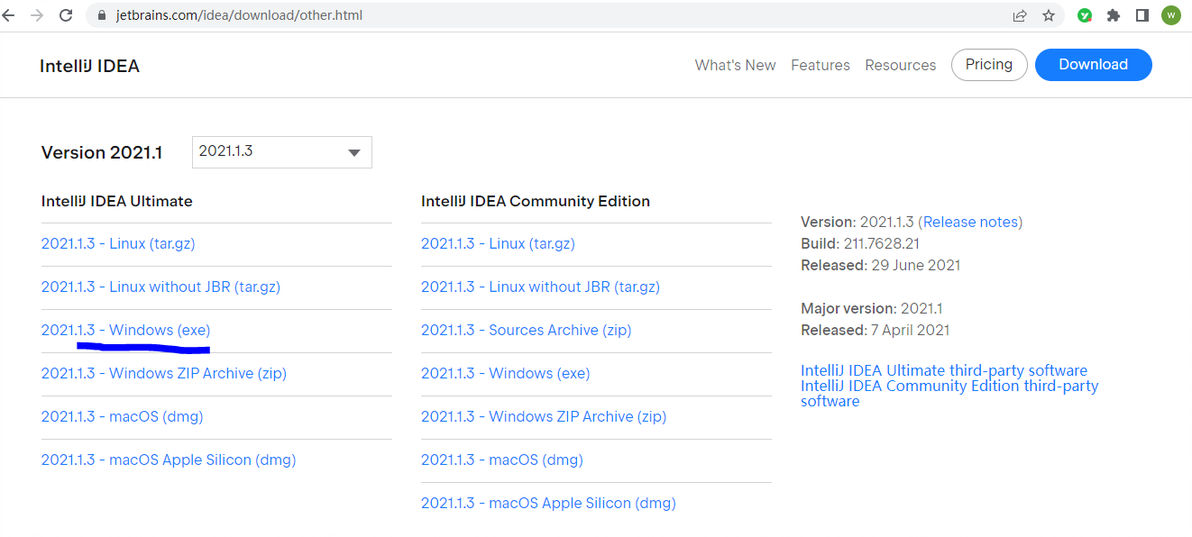Toggle the browser side panel icon

point(1141,16)
